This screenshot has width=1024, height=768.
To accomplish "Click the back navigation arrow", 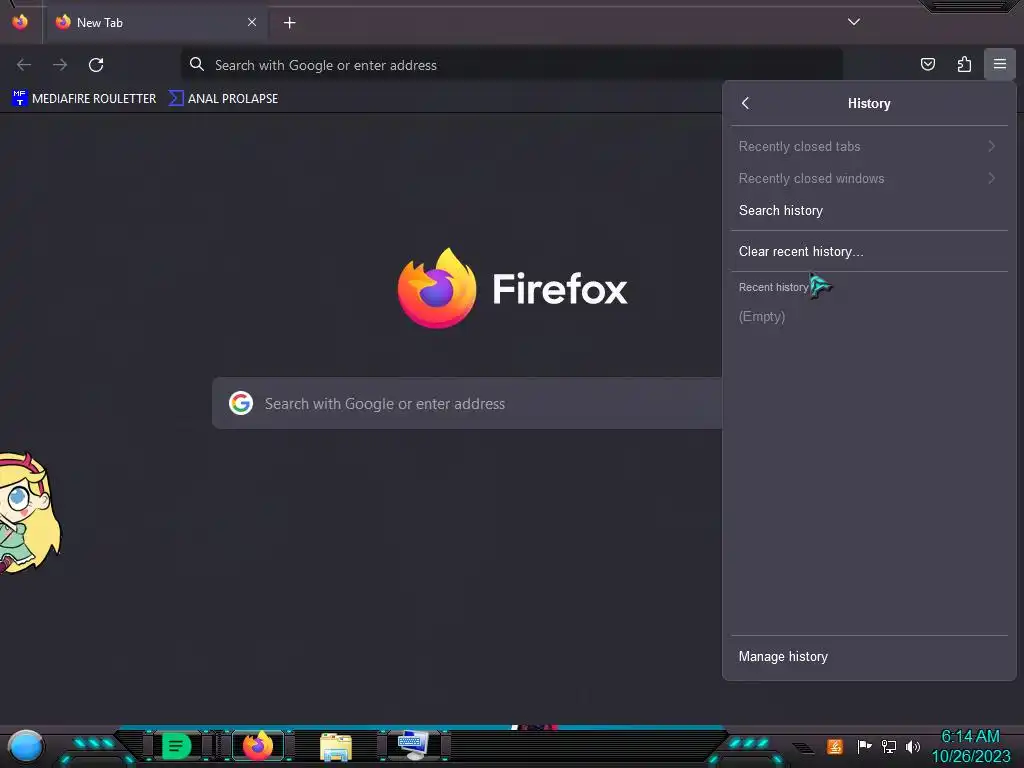I will coord(24,65).
